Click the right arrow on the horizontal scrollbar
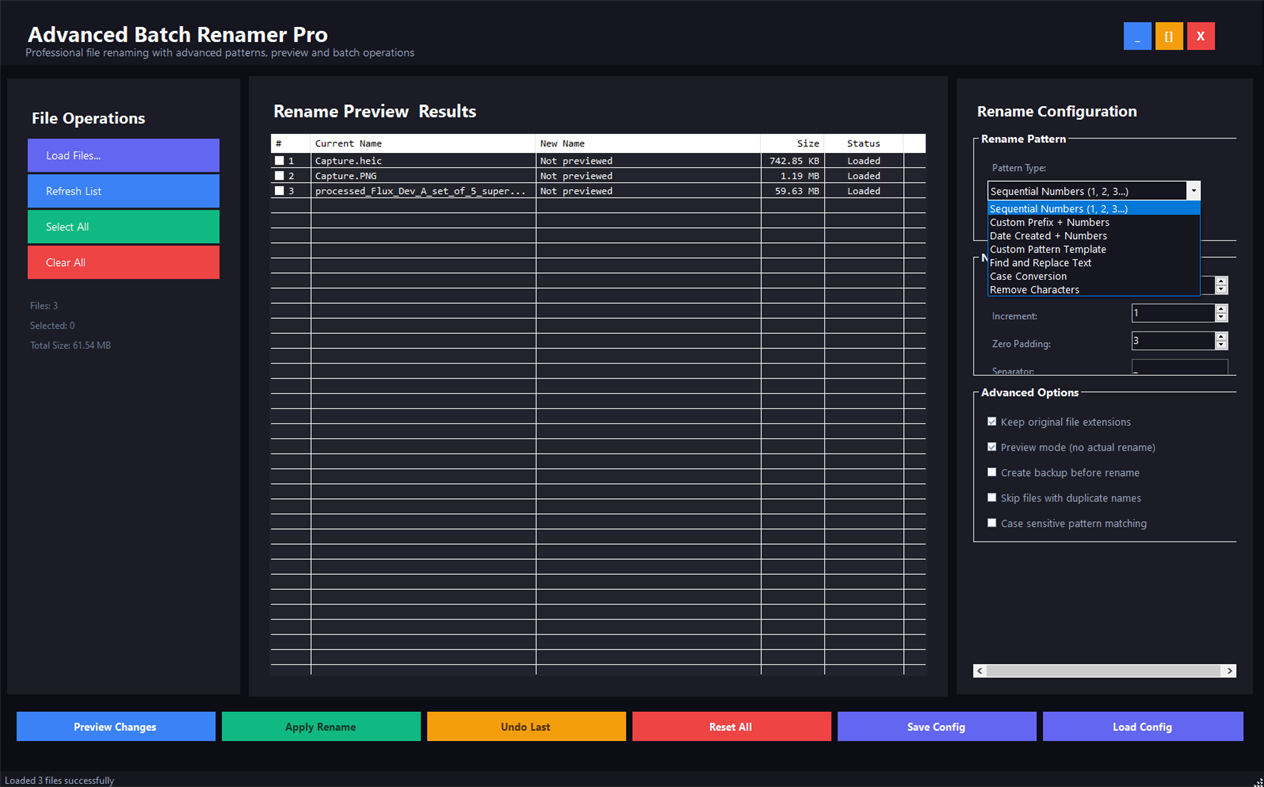 coord(1231,670)
